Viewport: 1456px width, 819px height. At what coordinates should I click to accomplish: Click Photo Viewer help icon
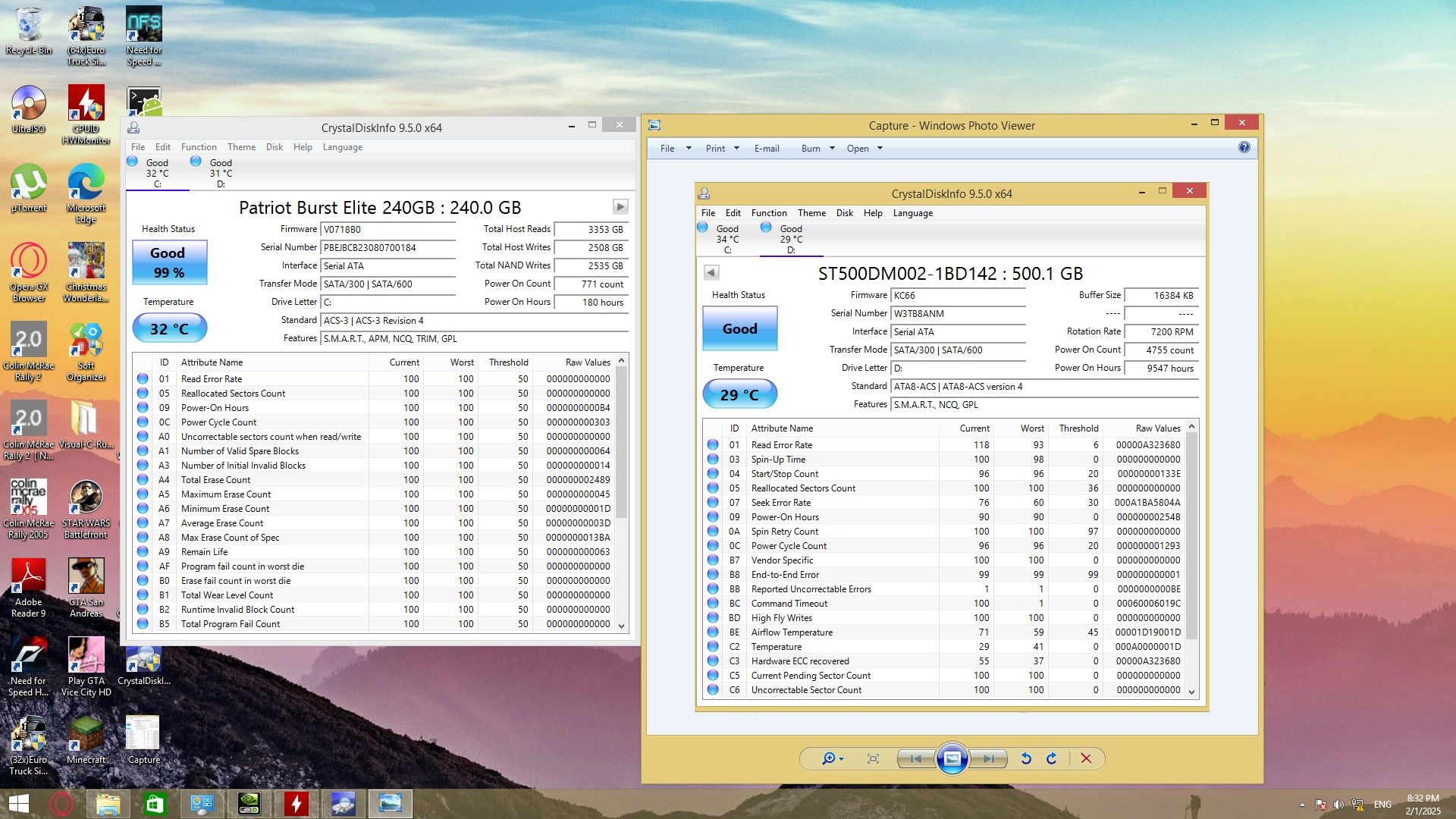[x=1244, y=148]
